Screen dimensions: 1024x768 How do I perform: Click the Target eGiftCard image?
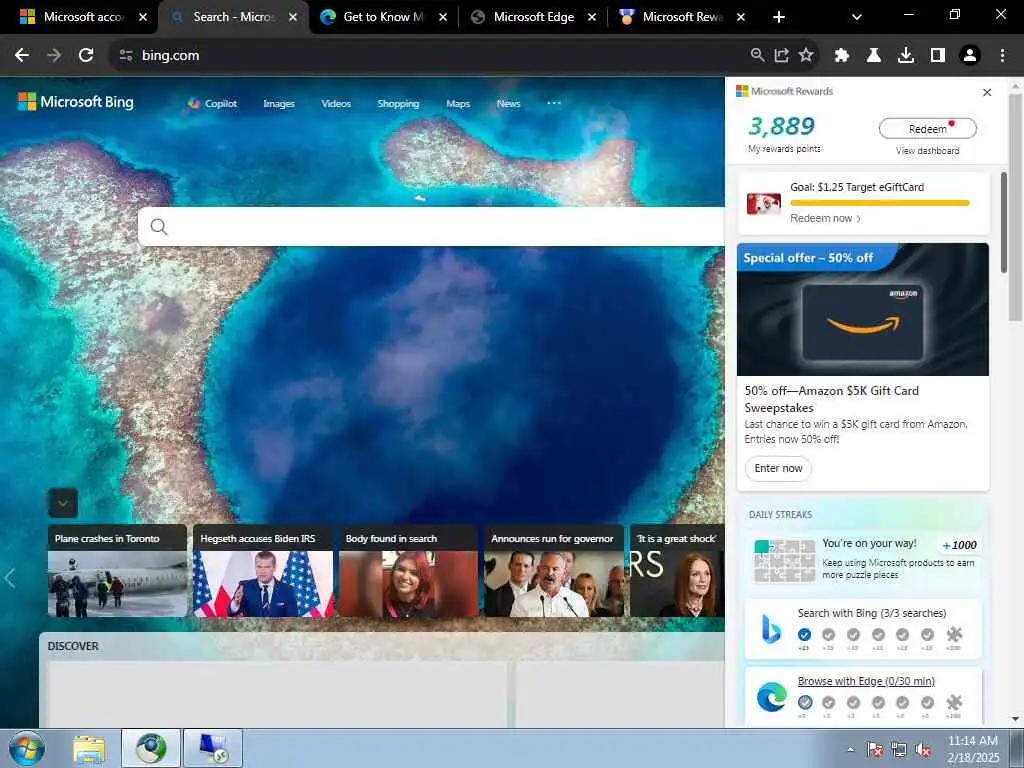tap(763, 203)
